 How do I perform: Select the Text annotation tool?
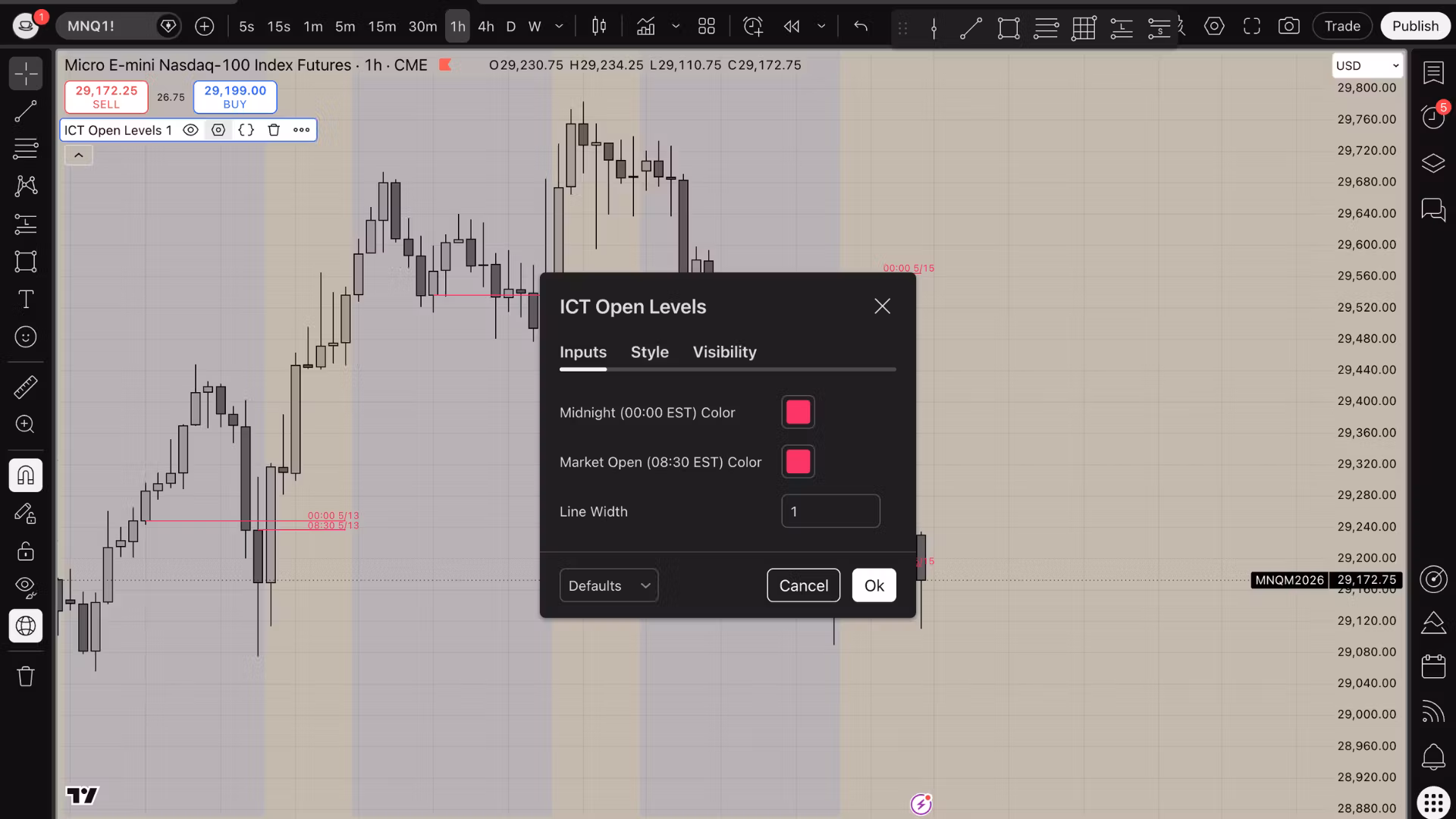(x=26, y=300)
